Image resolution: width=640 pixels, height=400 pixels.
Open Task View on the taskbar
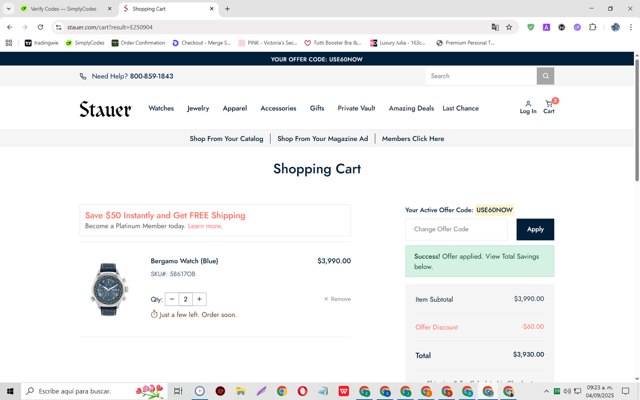tap(178, 391)
